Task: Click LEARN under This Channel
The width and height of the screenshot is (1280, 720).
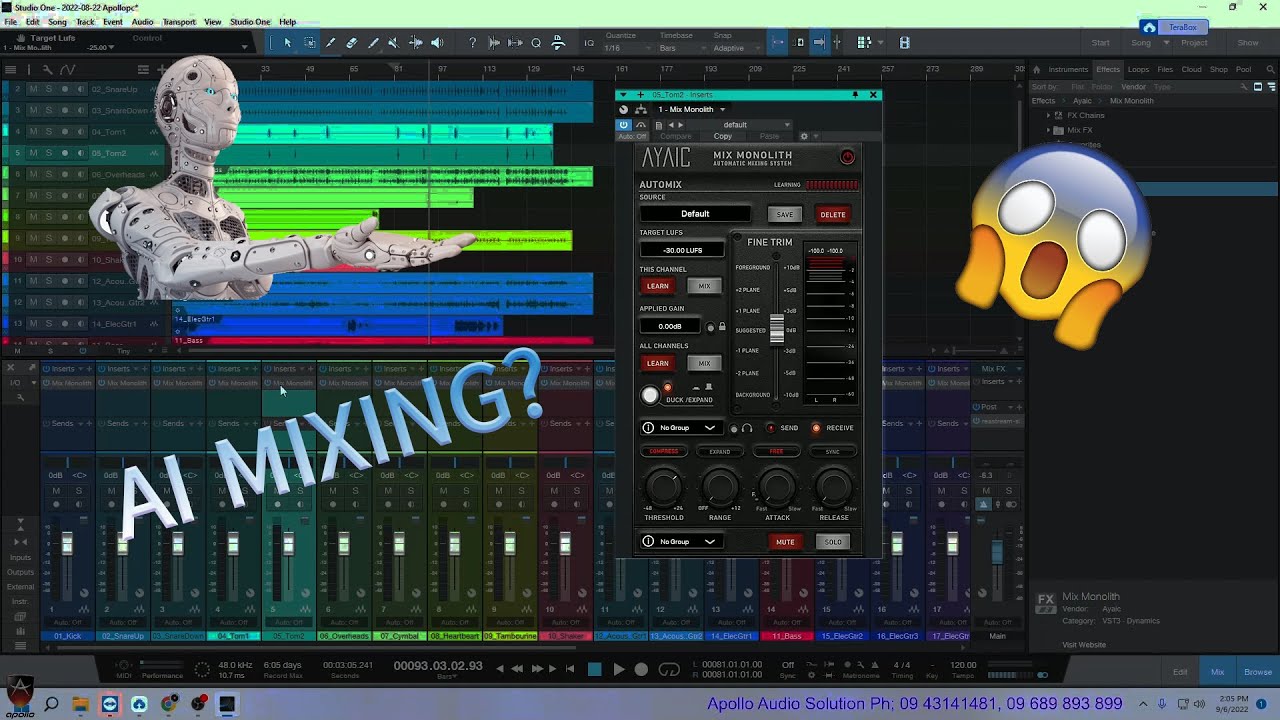Action: click(657, 286)
